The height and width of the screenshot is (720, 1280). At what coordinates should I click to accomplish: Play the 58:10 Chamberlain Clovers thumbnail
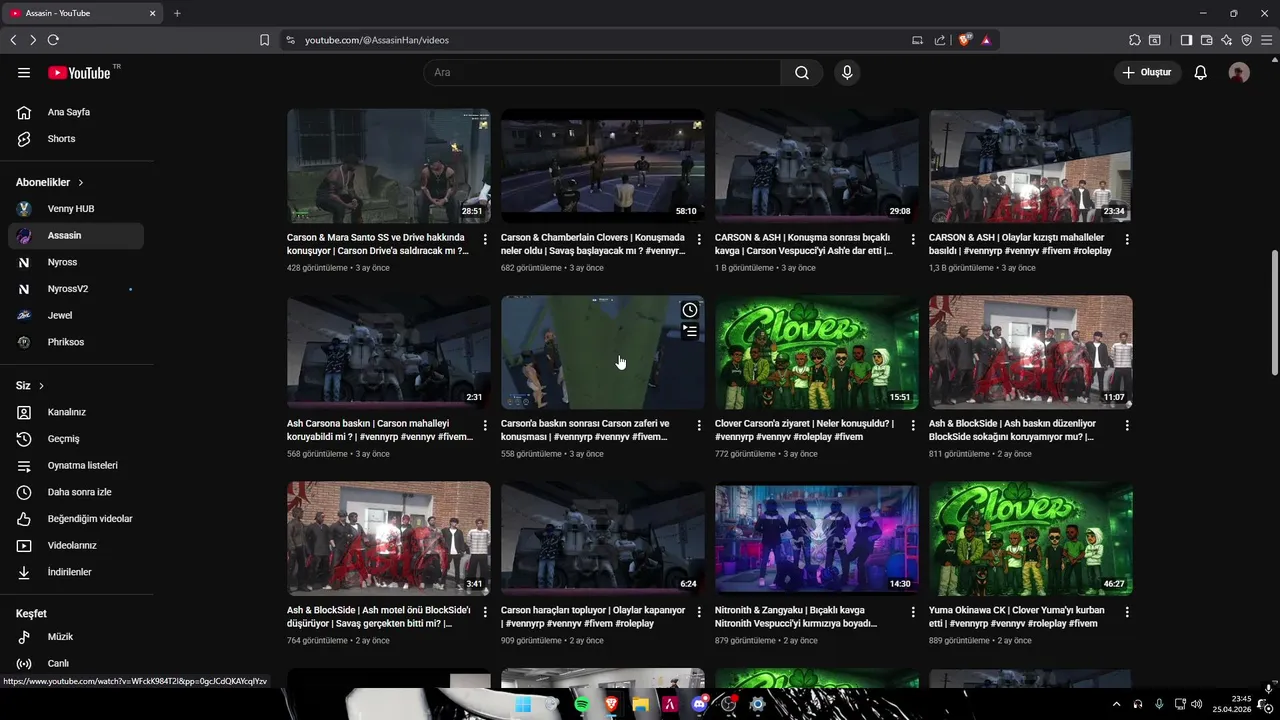tap(603, 166)
